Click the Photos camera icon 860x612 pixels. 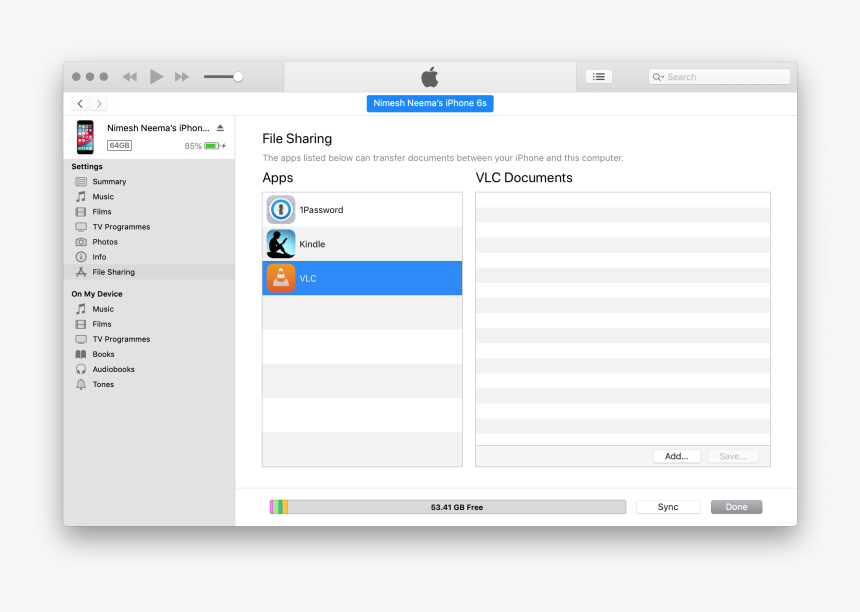coord(81,242)
